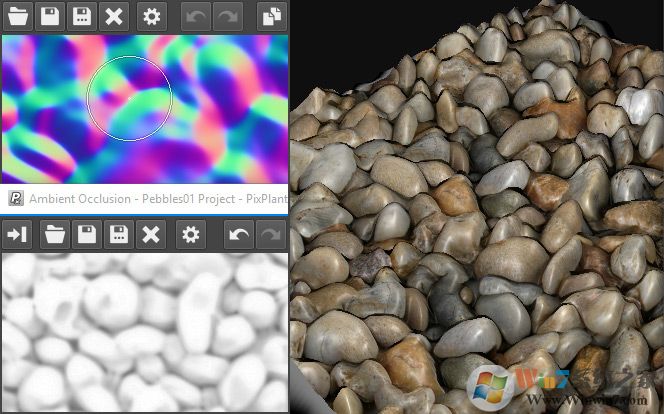Clear the normal map with top X icon

[x=115, y=16]
